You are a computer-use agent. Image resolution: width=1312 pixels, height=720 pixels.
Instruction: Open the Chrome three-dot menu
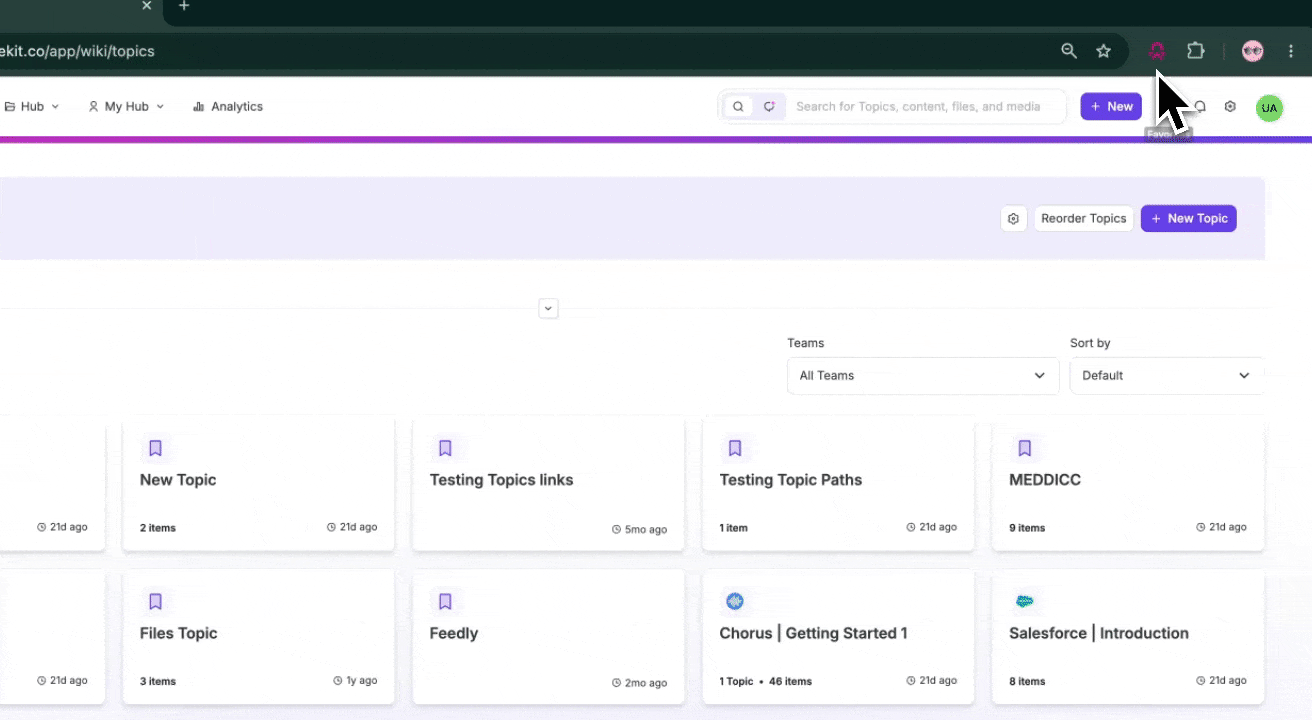click(x=1291, y=51)
